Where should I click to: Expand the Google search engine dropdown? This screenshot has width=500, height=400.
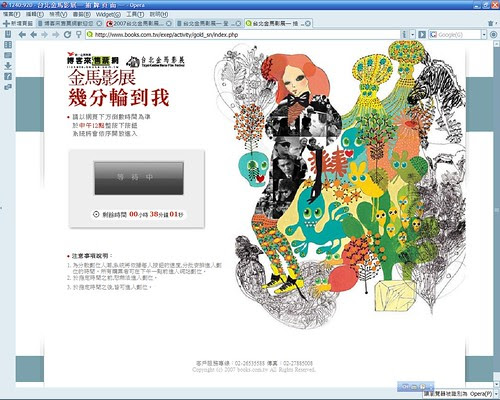(484, 34)
